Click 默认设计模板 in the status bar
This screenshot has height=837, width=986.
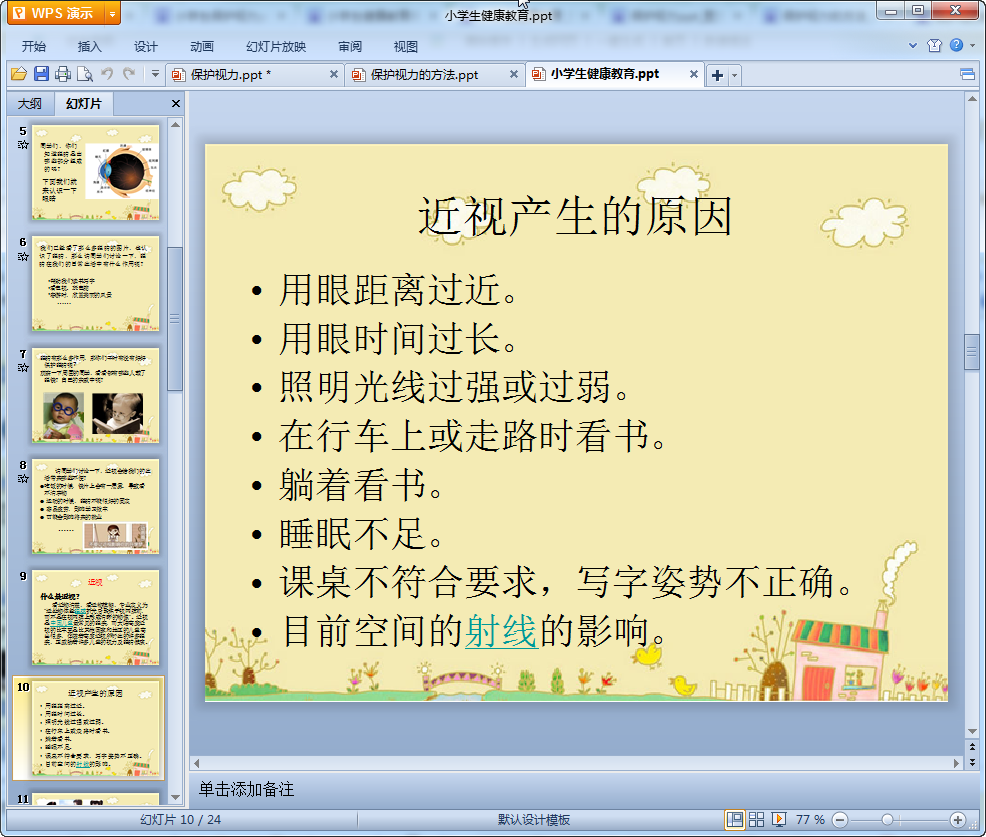534,819
